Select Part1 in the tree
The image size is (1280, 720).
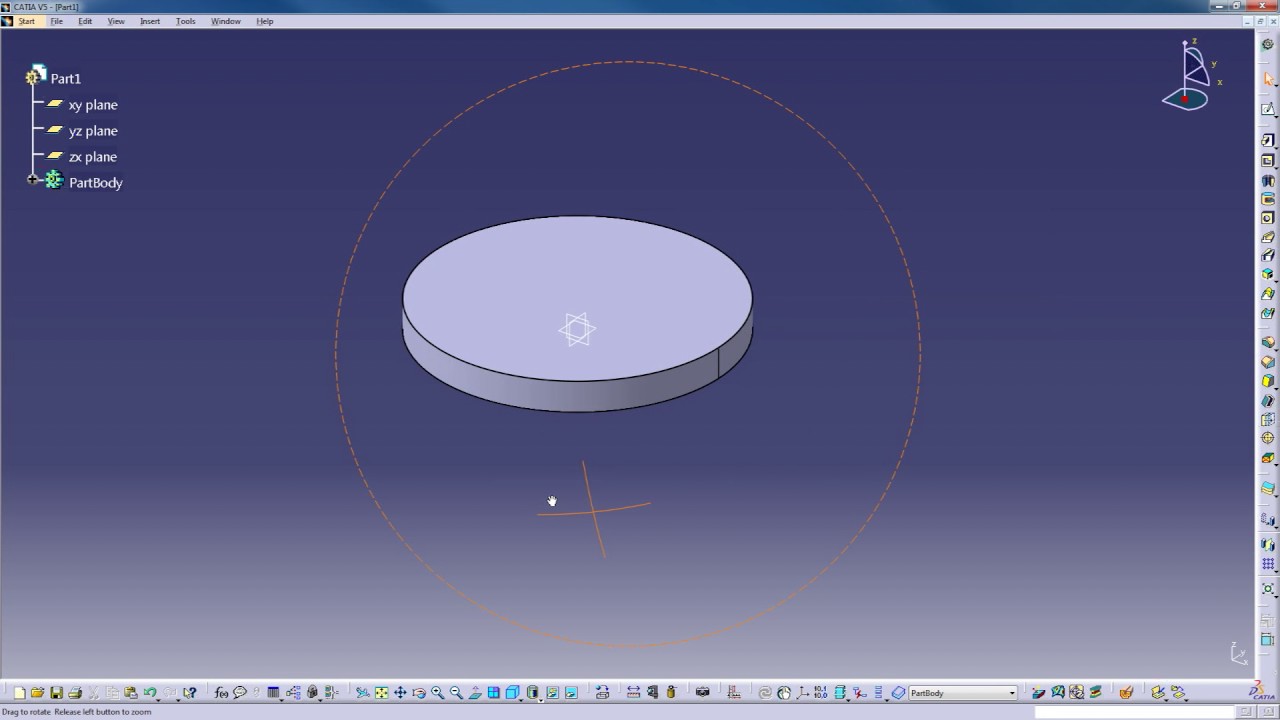point(66,78)
